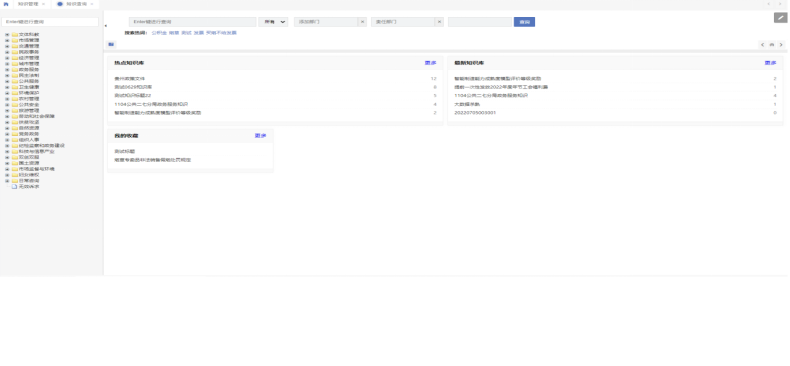This screenshot has height=366, width=790.
Task: Switch to the 知识查询 tab
Action: point(76,4)
